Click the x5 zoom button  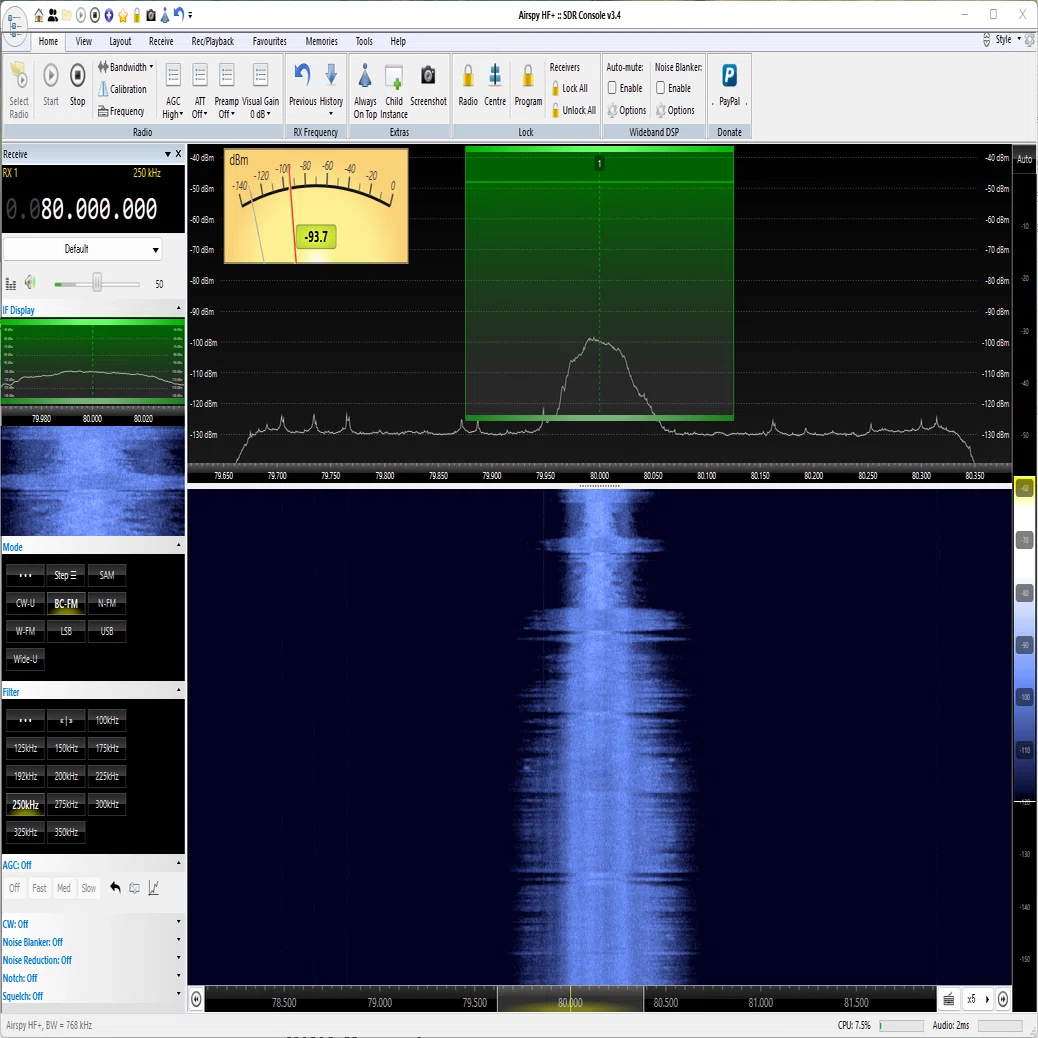[x=971, y=999]
